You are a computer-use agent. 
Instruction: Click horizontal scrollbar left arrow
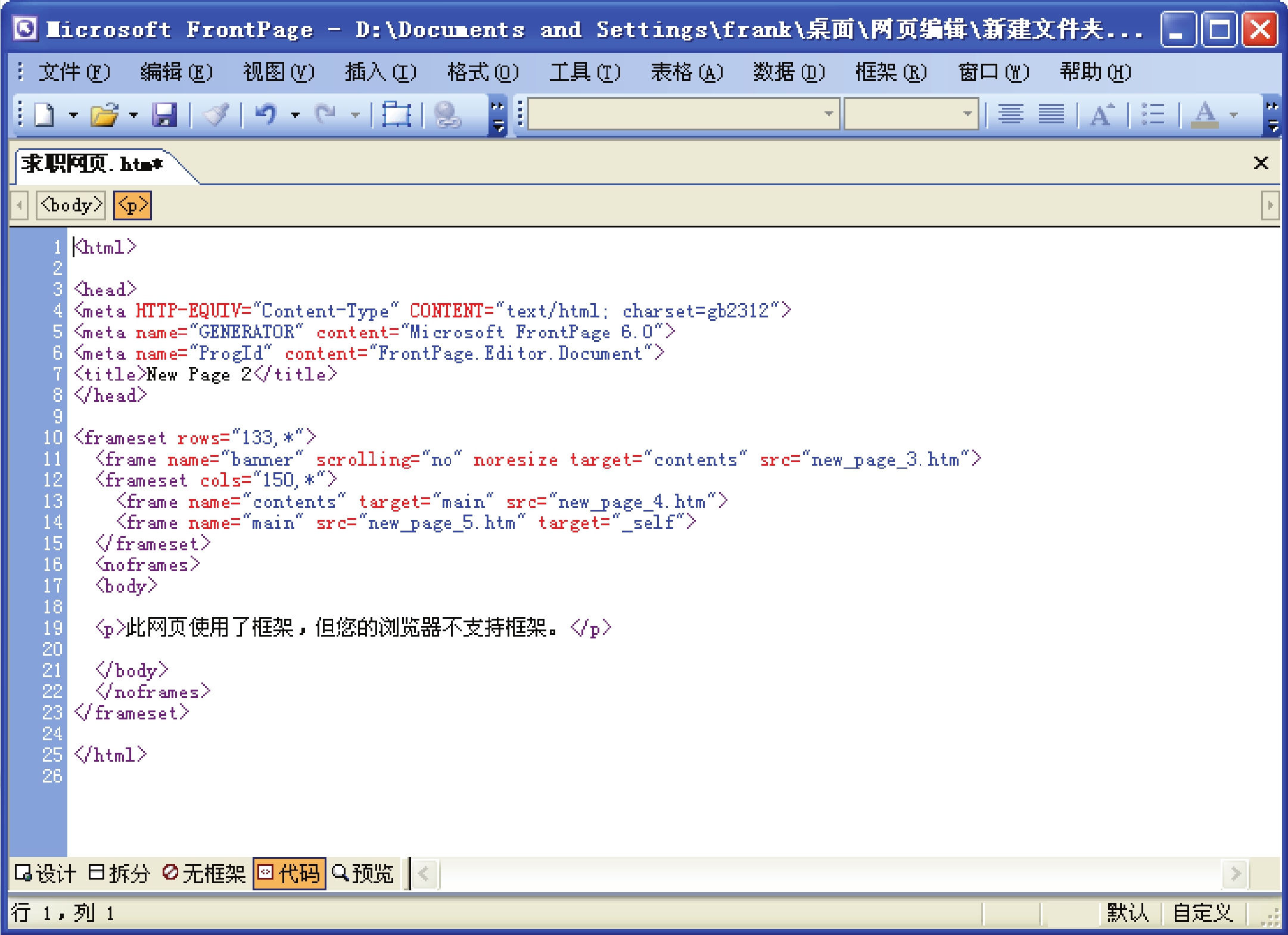[x=425, y=874]
